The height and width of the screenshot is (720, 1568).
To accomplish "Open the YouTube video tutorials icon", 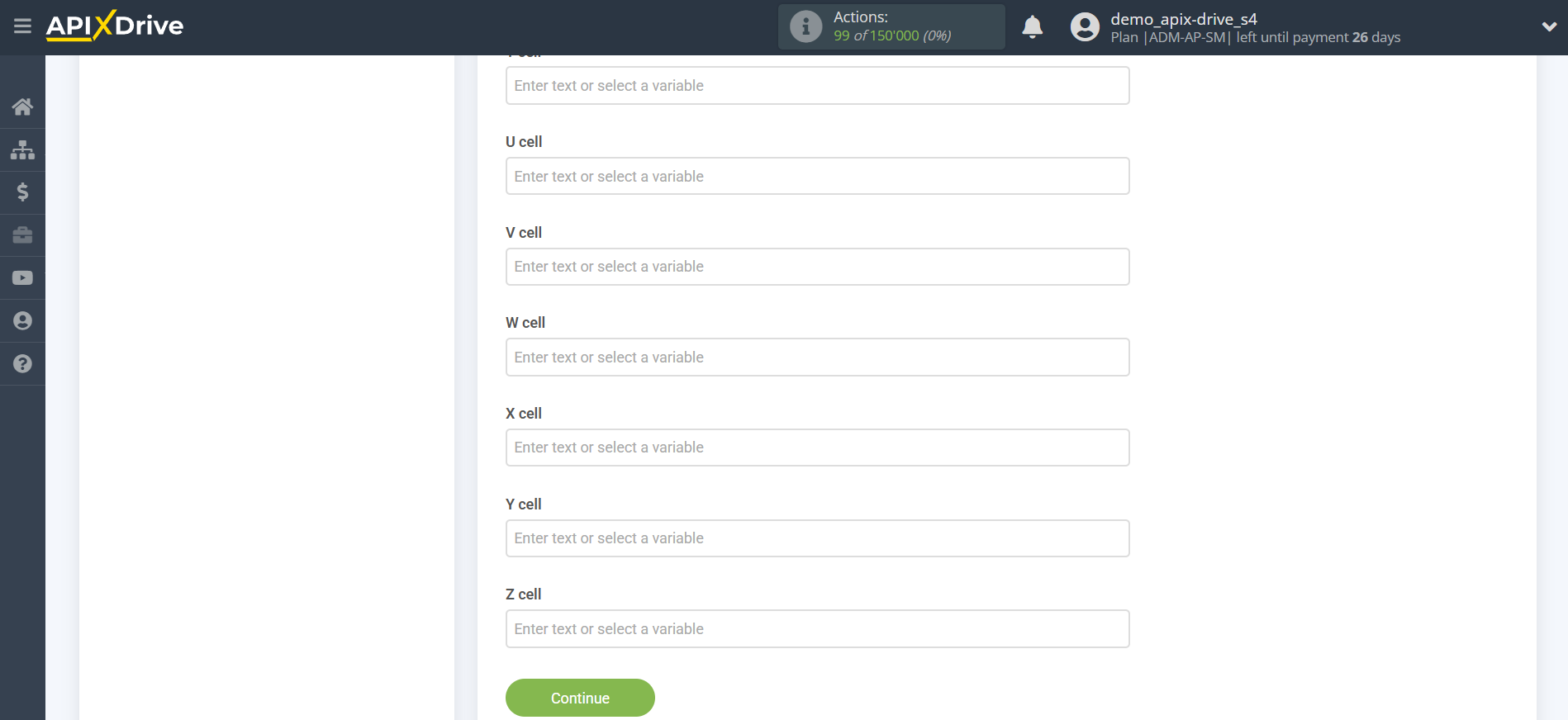I will click(x=22, y=277).
